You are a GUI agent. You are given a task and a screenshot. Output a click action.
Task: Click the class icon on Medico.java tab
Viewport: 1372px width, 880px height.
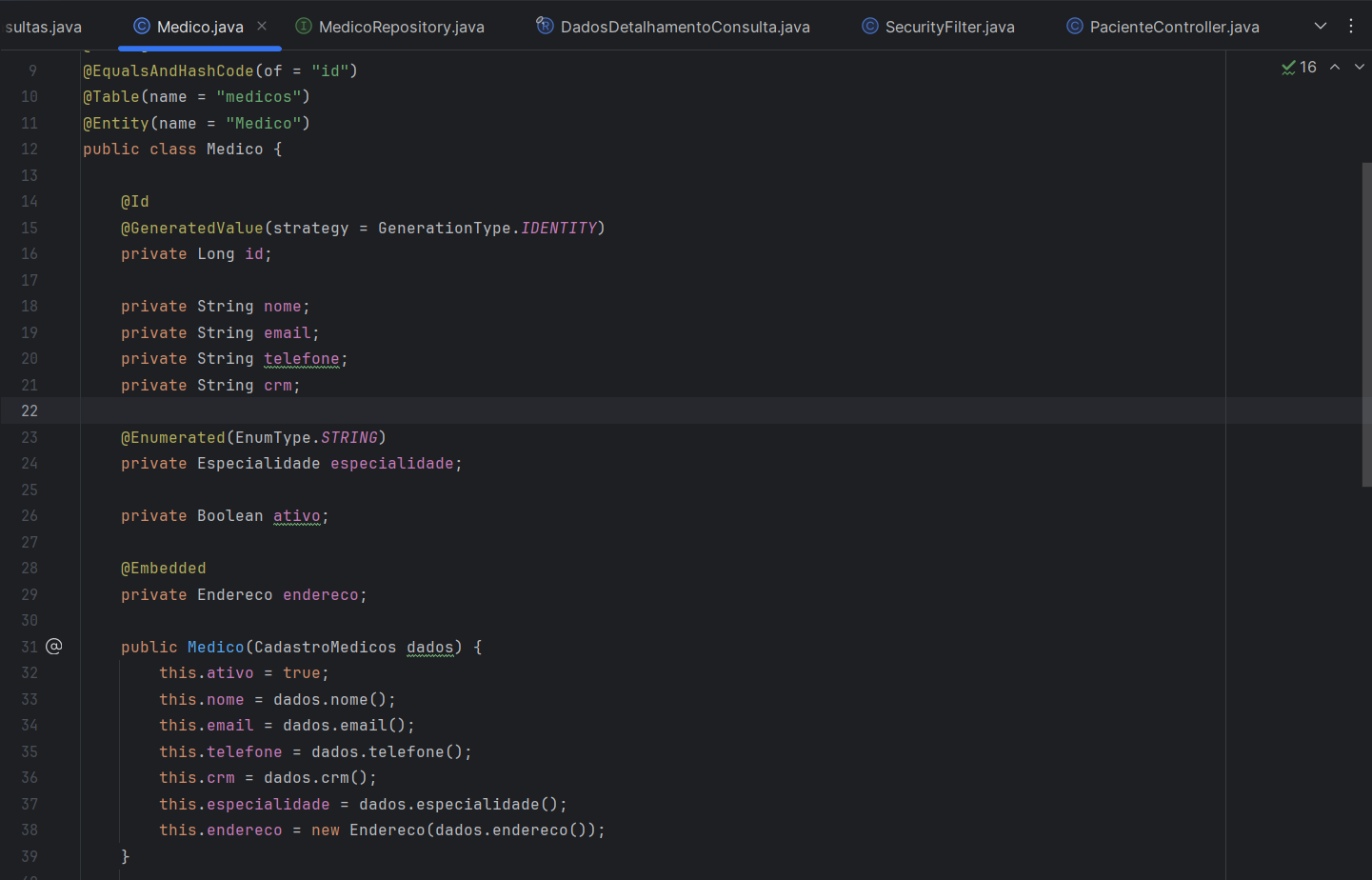tap(141, 26)
